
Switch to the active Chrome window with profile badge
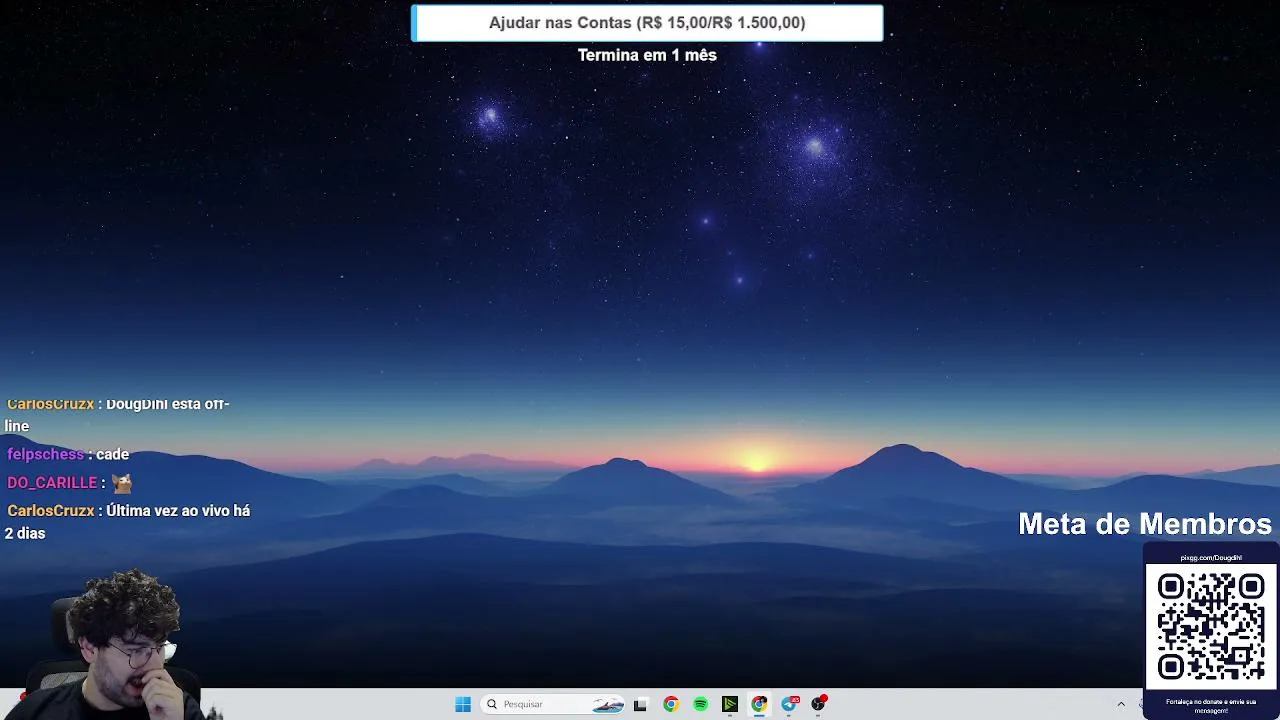759,704
